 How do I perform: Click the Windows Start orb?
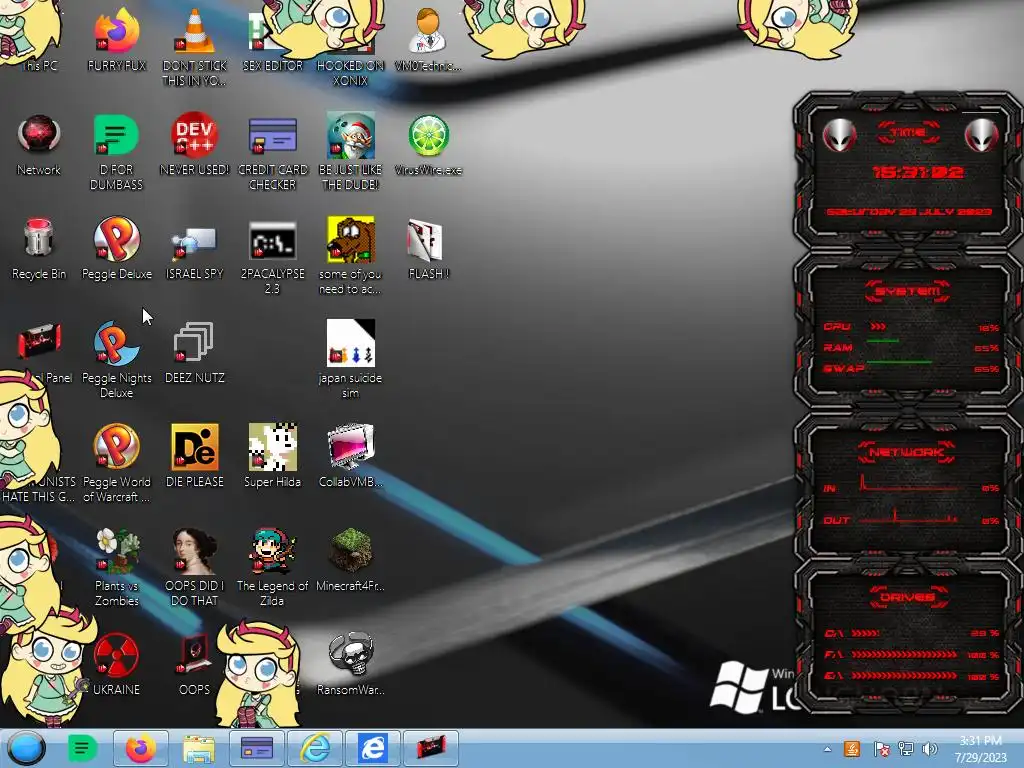click(26, 748)
